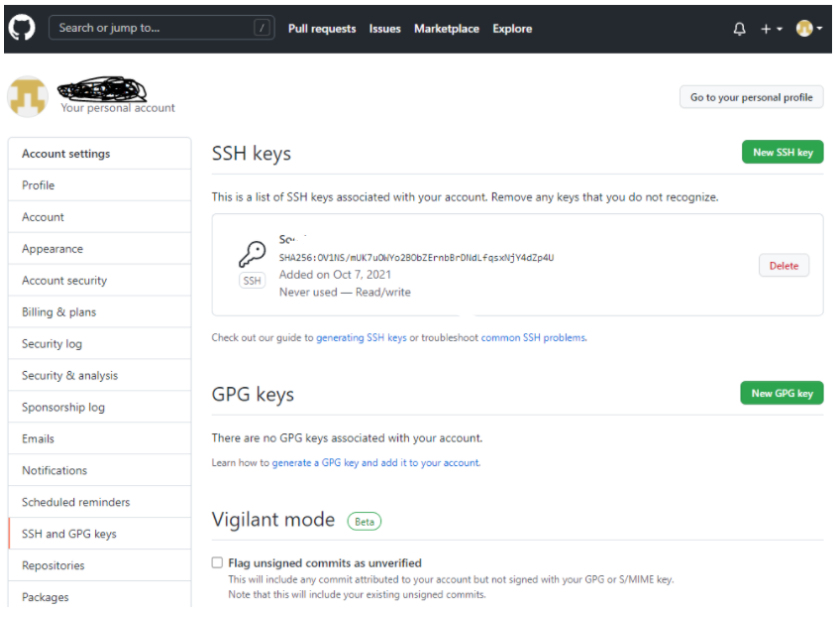Viewport: 840px width, 631px height.
Task: Open Repositories in sidebar
Action: 100,566
